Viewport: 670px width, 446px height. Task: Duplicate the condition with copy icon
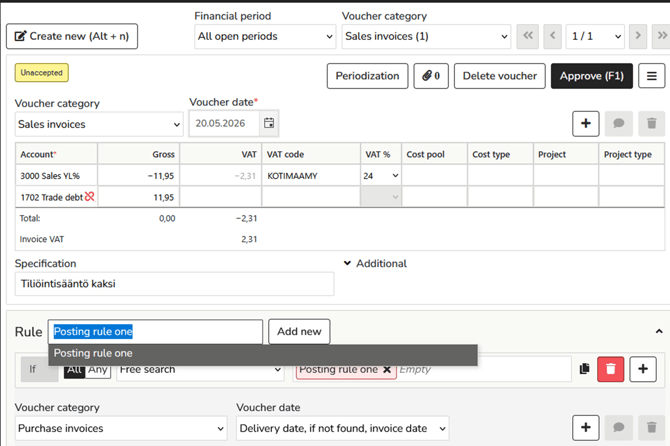(584, 369)
